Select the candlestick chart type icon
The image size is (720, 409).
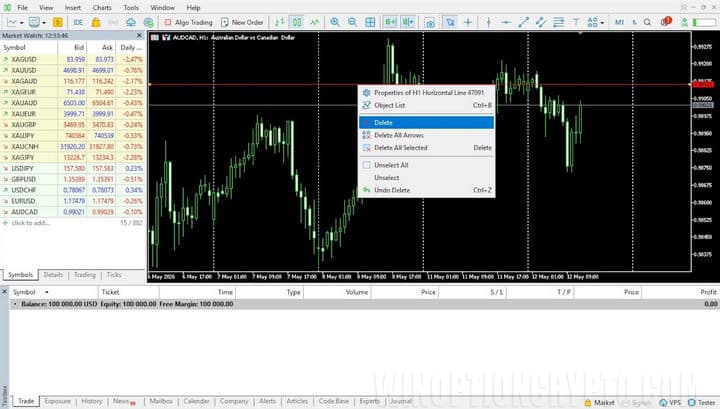(x=297, y=22)
